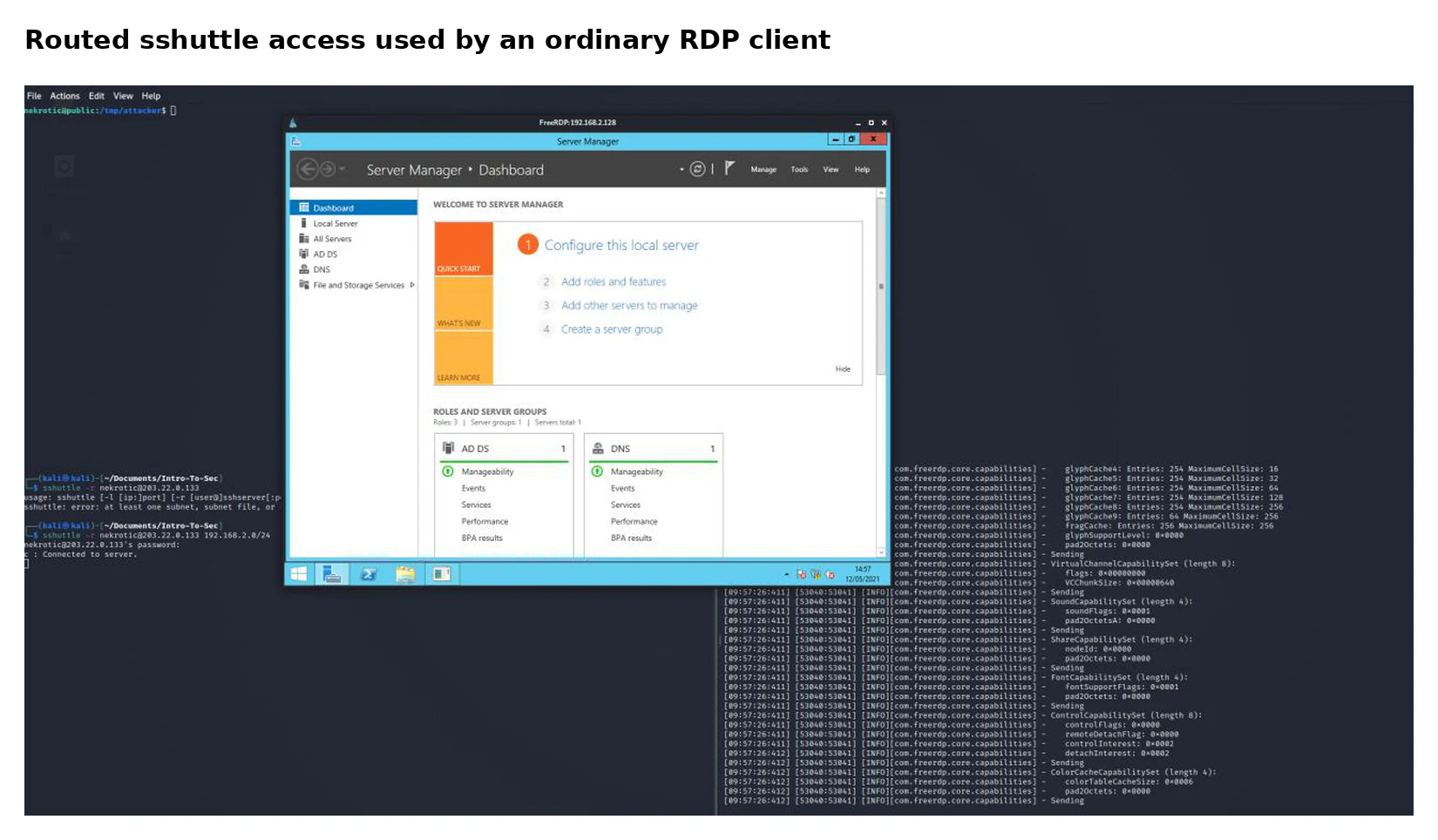Image resolution: width=1438 pixels, height=840 pixels.
Task: Click Create a server group link
Action: click(x=612, y=329)
